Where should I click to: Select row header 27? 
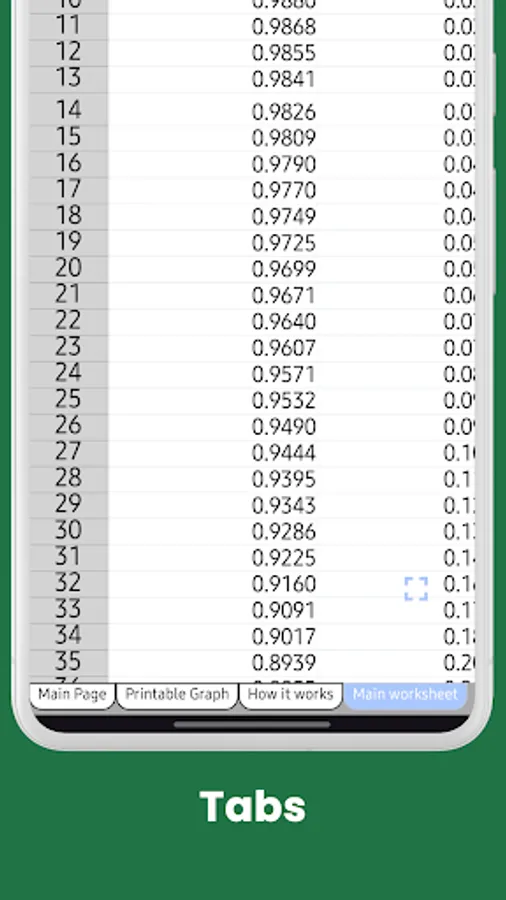point(68,453)
